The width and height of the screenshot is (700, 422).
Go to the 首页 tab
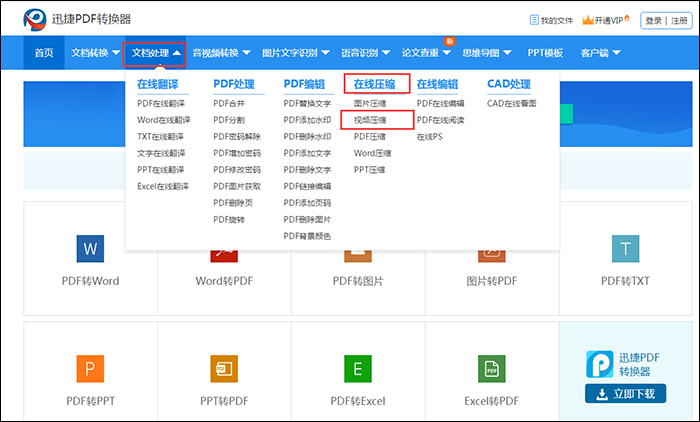tap(44, 53)
